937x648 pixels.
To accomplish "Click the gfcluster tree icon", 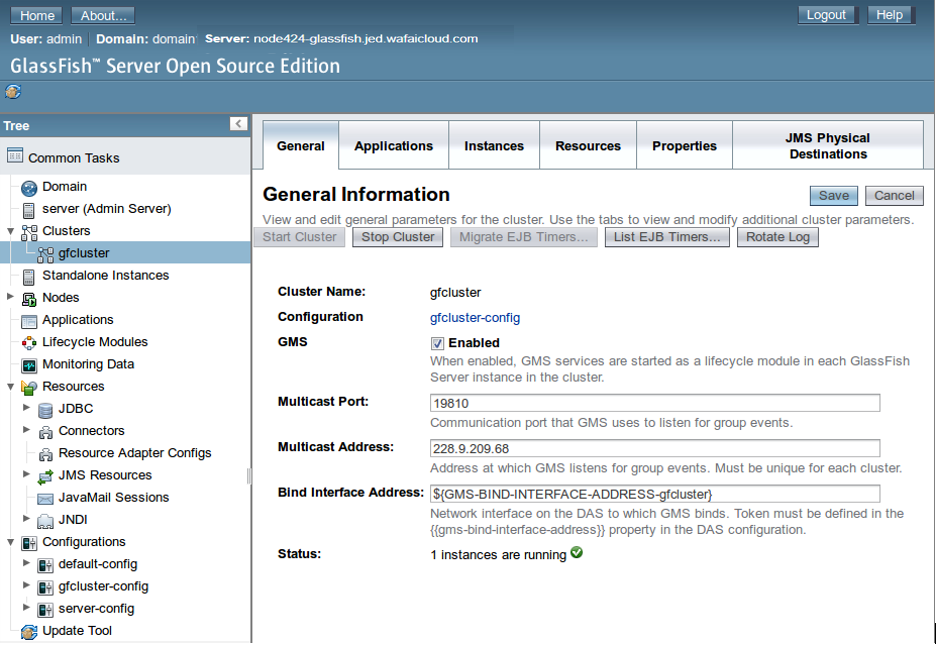I will tap(45, 255).
